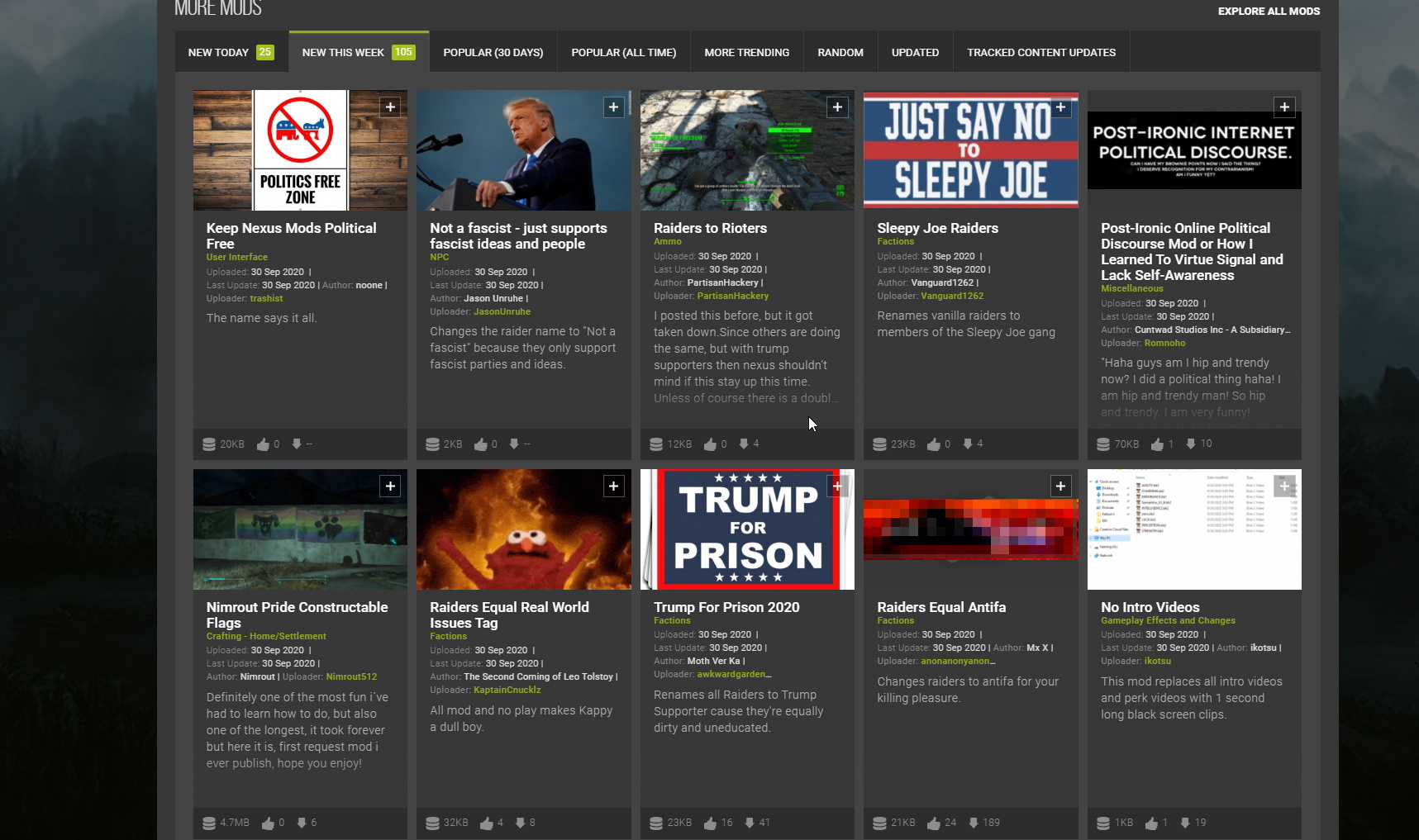
Task: Click the plus icon on Politics Free Zone thumbnail
Action: [390, 107]
